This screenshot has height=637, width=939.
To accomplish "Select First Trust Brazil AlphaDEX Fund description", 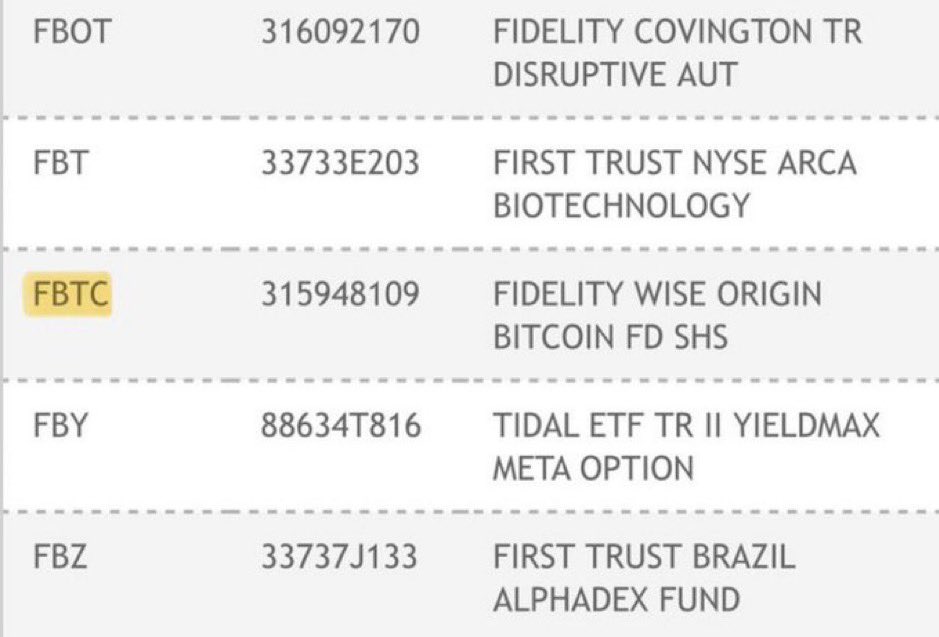I will tap(644, 578).
